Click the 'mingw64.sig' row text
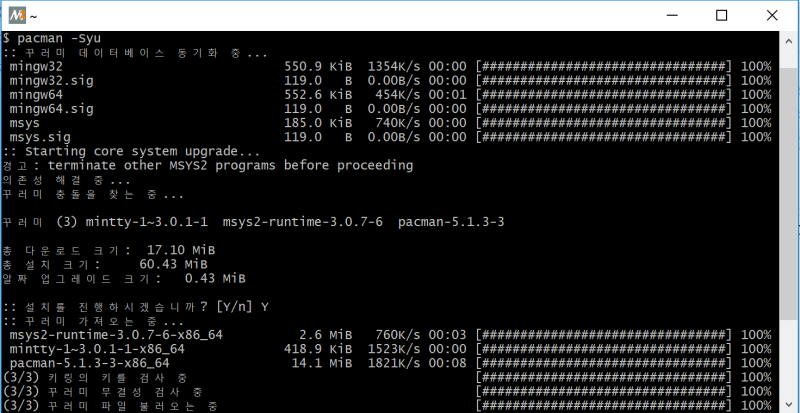This screenshot has height=413, width=800. tap(52, 109)
